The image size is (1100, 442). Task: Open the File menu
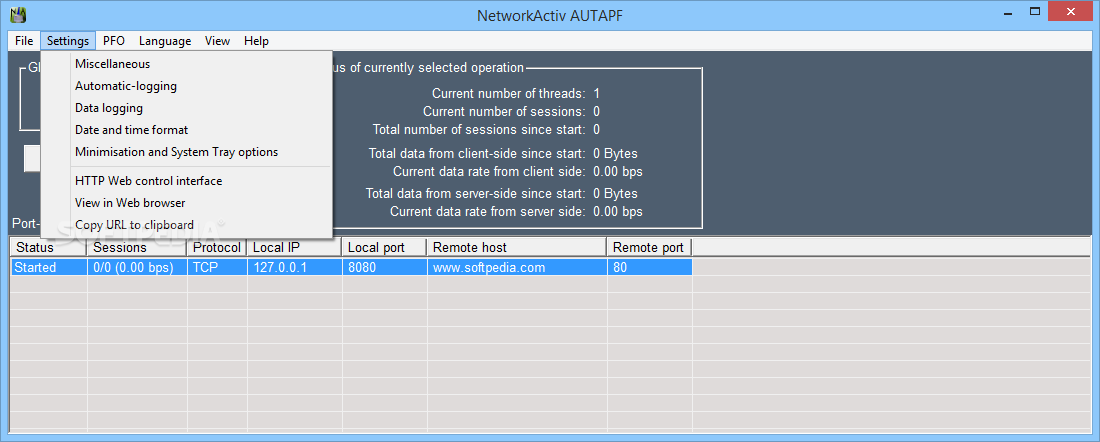pyautogui.click(x=24, y=41)
